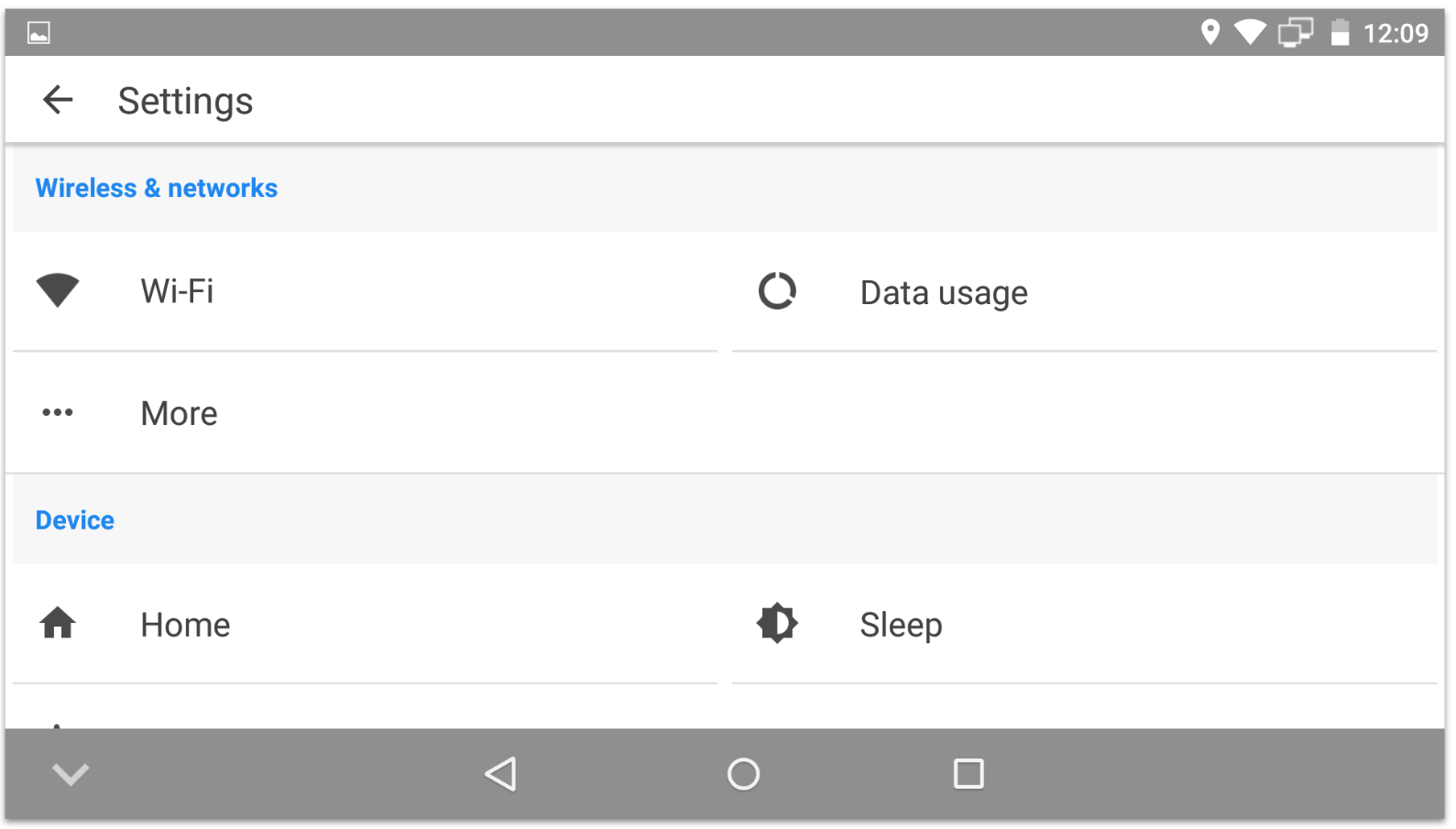Tap the Sleep brightness icon

click(777, 623)
